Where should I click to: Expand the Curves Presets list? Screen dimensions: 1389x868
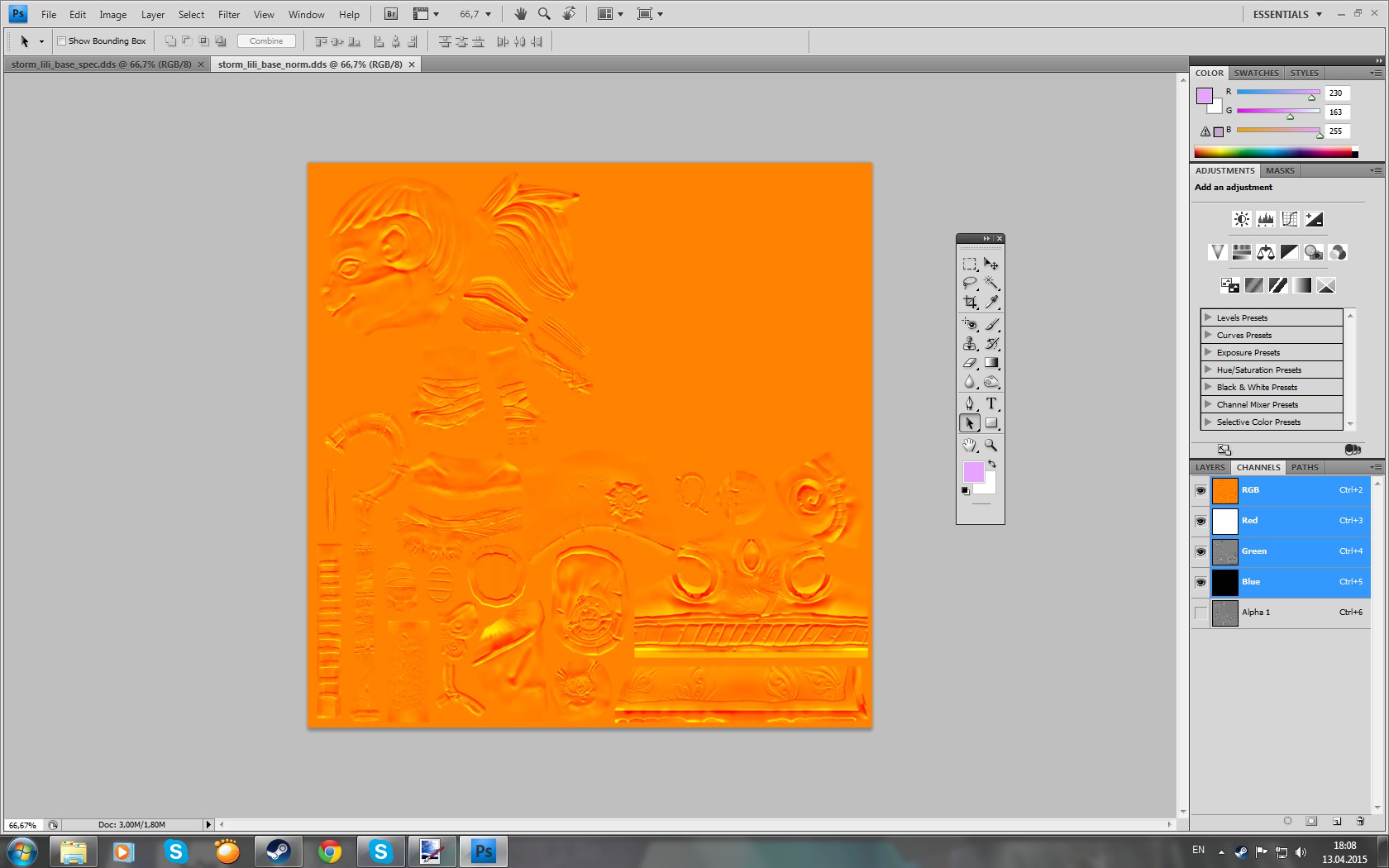click(x=1208, y=335)
